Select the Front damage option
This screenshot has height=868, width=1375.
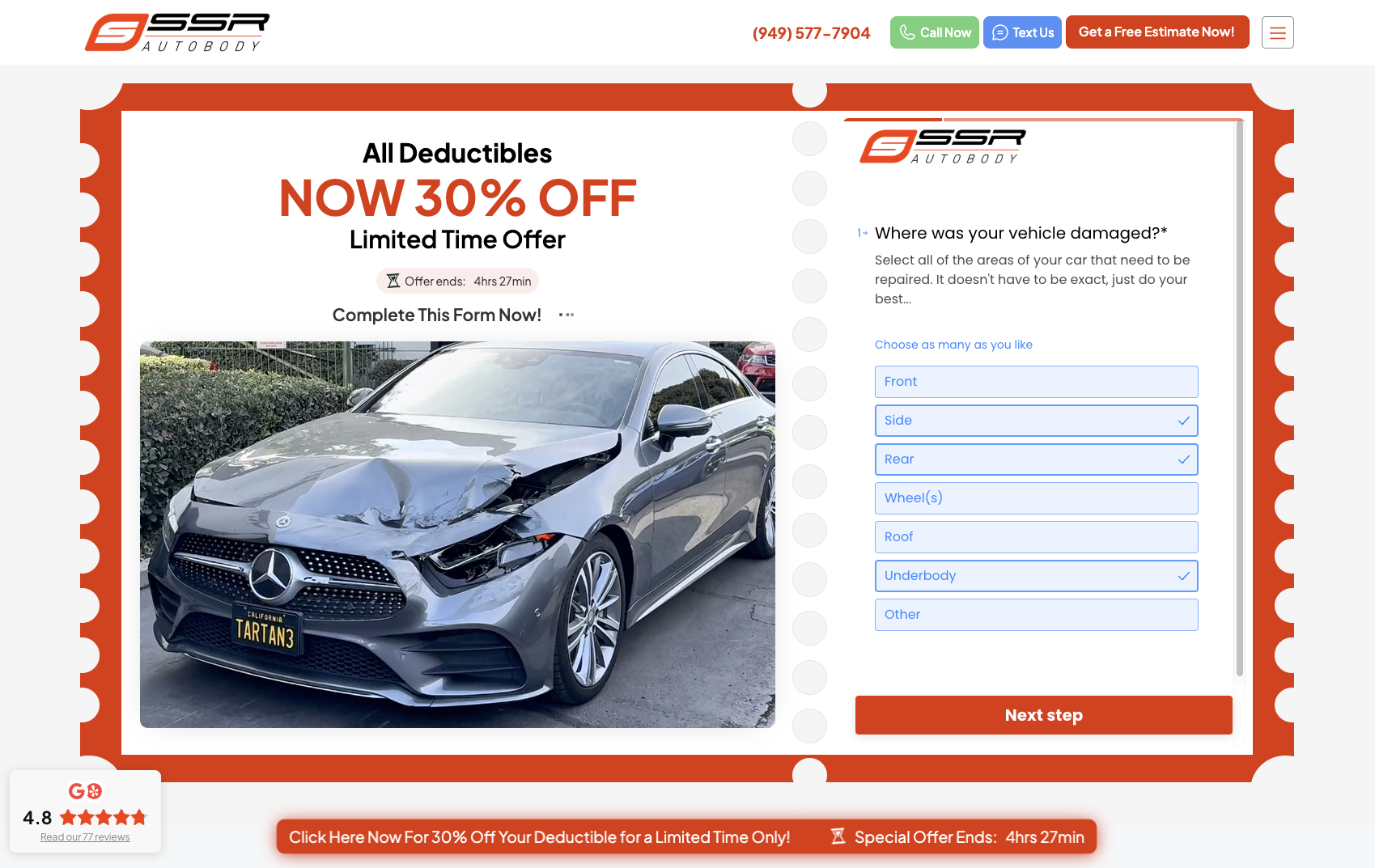pos(1036,382)
